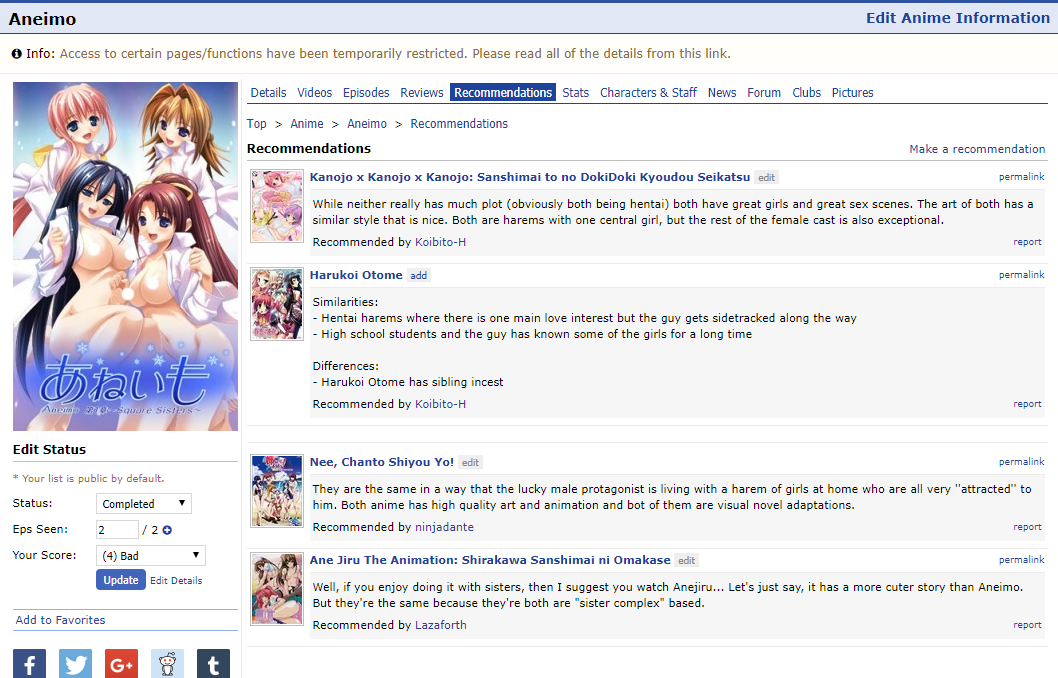Click edit next to Ane Jiru The Animation
Screen dimensions: 1058x678
(687, 560)
